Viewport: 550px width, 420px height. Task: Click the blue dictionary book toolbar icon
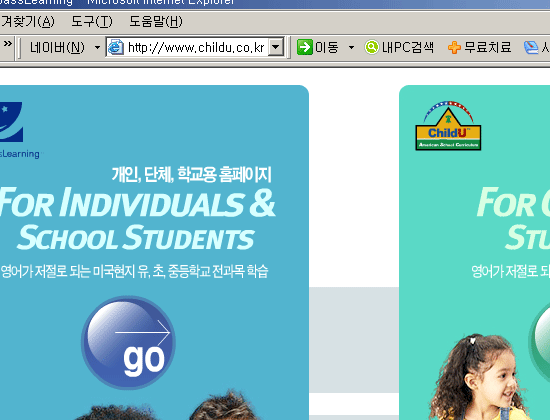531,47
